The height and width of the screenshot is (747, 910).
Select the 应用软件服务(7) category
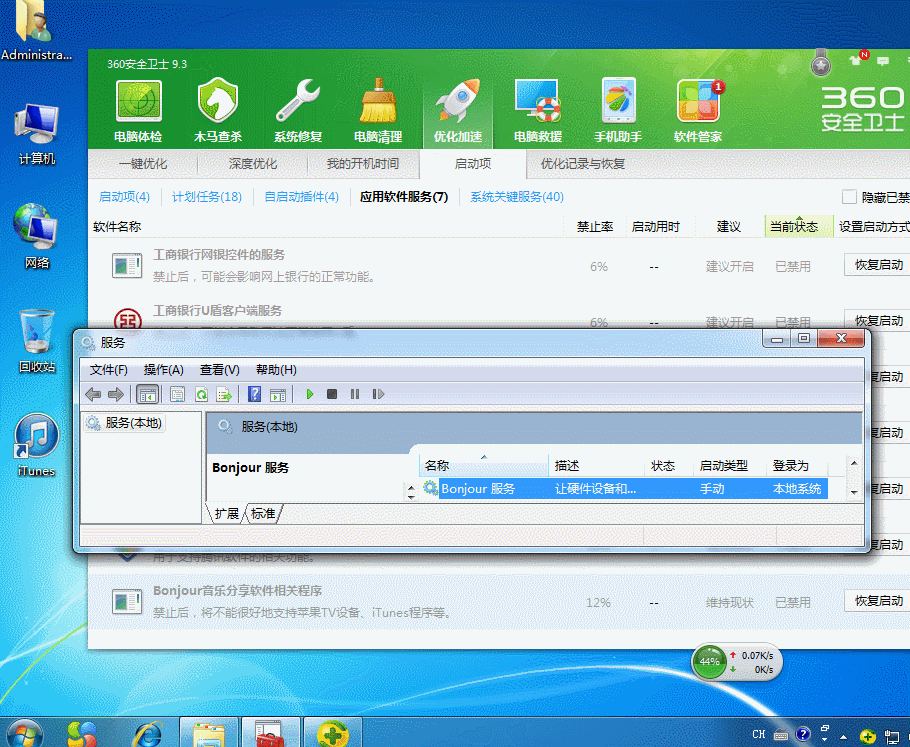click(x=404, y=197)
